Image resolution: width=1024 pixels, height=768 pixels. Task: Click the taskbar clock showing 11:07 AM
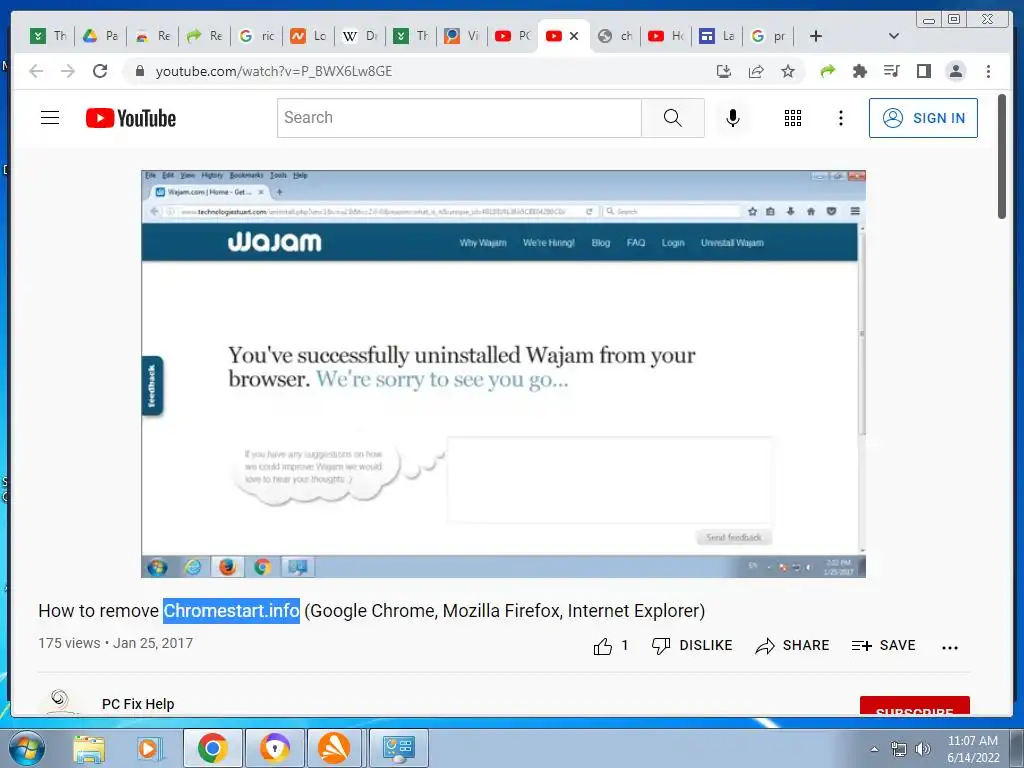[x=972, y=749]
